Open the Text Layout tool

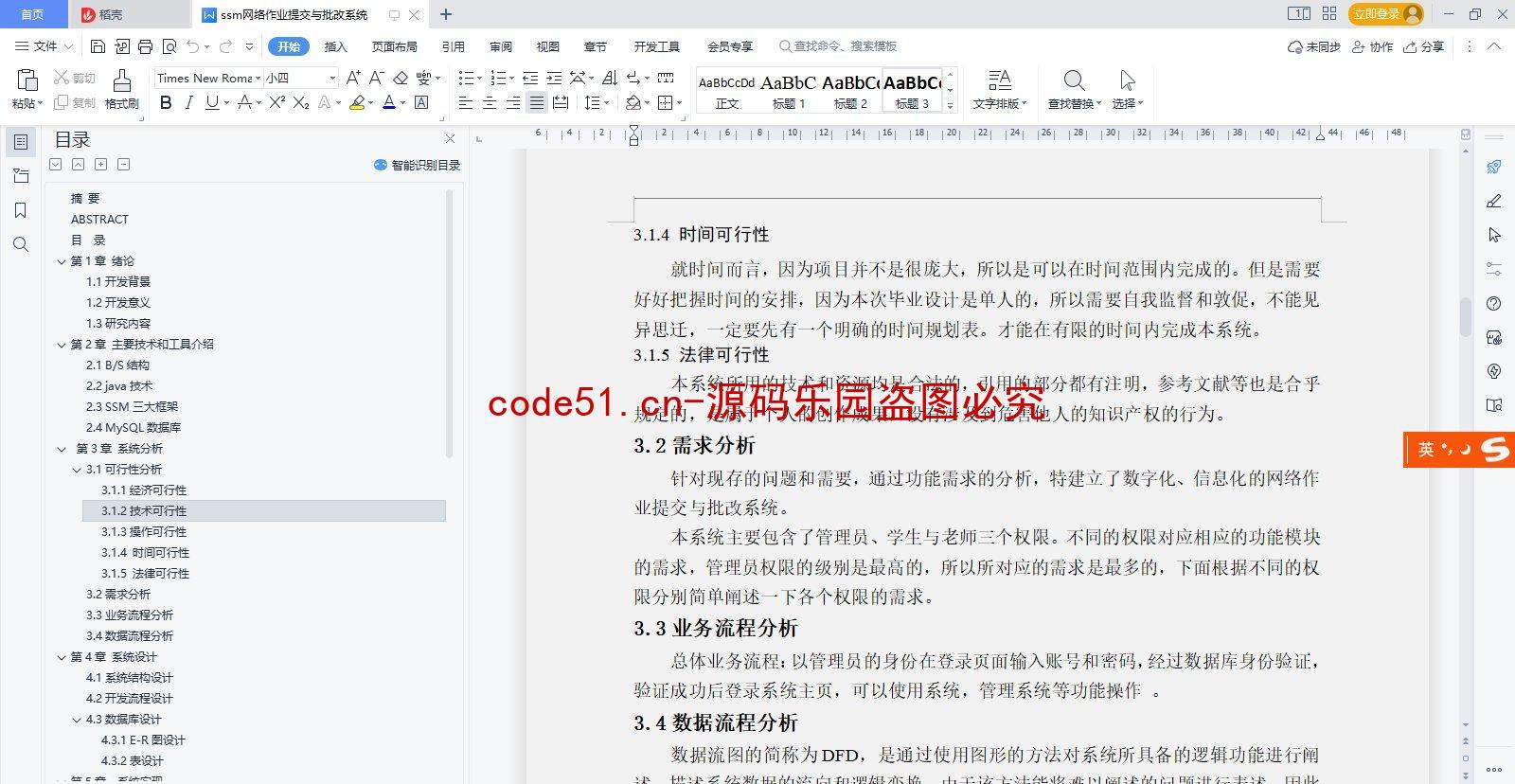pyautogui.click(x=999, y=89)
